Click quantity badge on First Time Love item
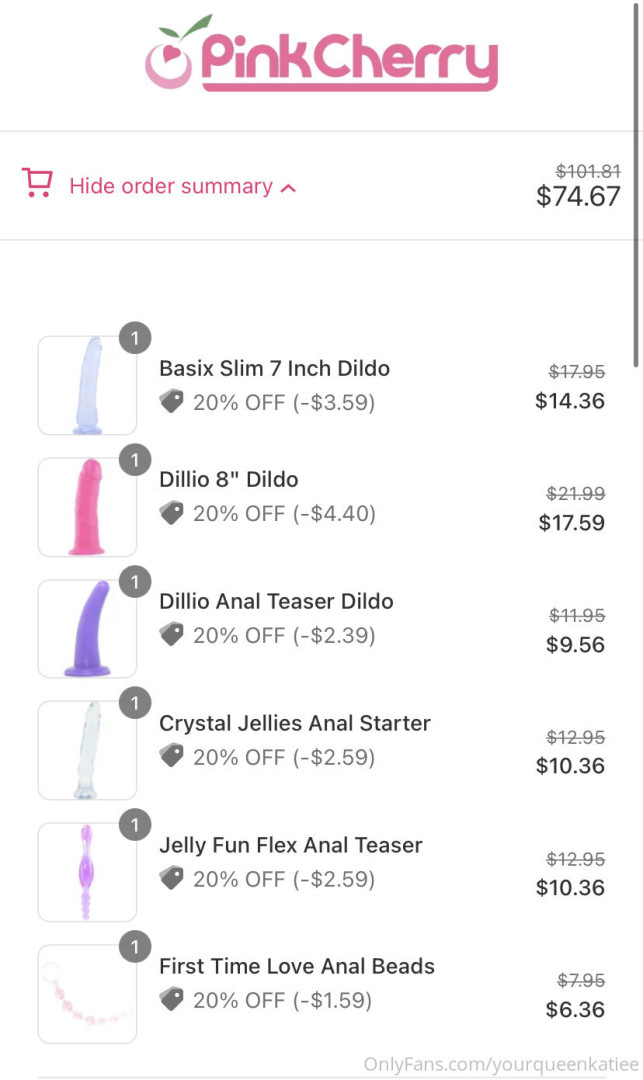The image size is (643, 1080). 134,947
